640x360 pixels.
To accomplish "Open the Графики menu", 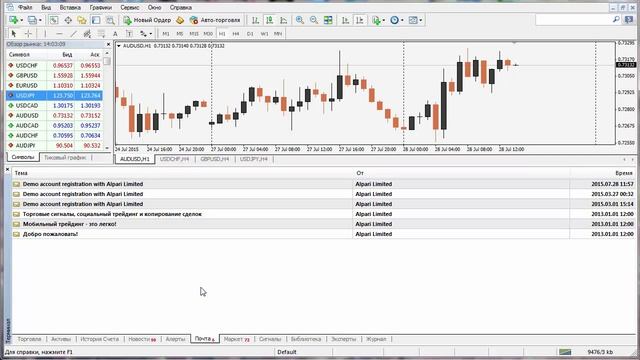I will pos(100,7).
